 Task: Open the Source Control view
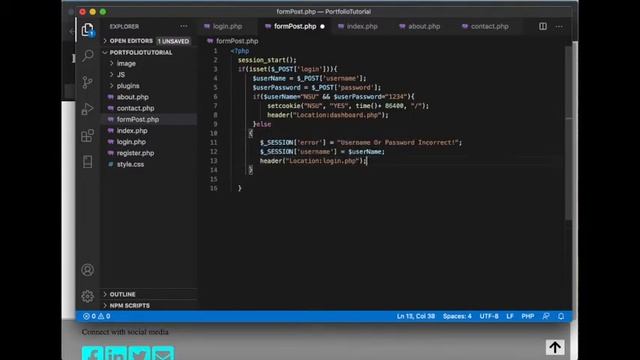pos(87,82)
